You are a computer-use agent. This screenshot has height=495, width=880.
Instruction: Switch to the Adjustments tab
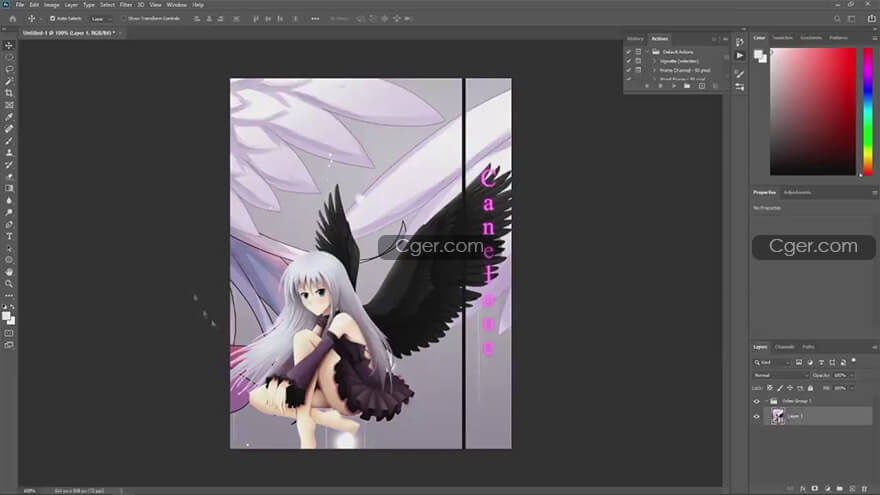[x=797, y=192]
